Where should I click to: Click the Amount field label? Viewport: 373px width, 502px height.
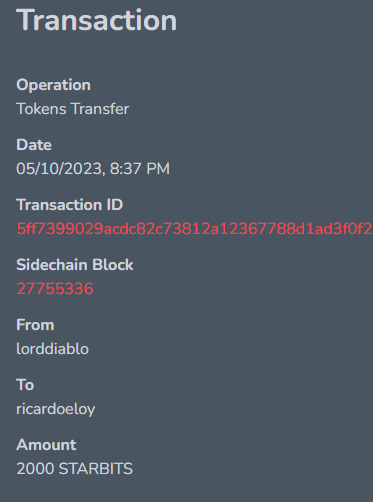[46, 445]
